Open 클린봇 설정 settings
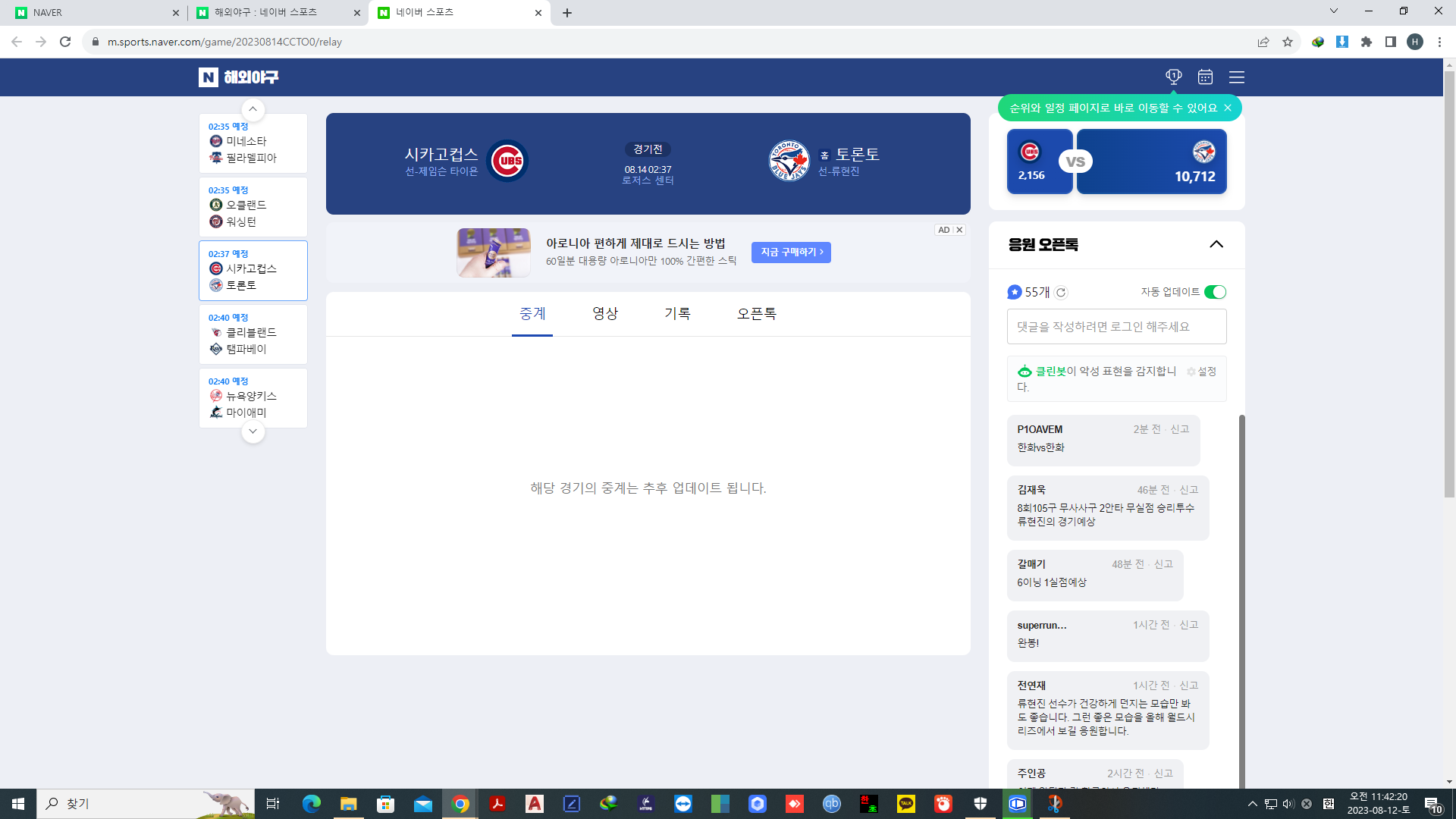 click(1201, 372)
